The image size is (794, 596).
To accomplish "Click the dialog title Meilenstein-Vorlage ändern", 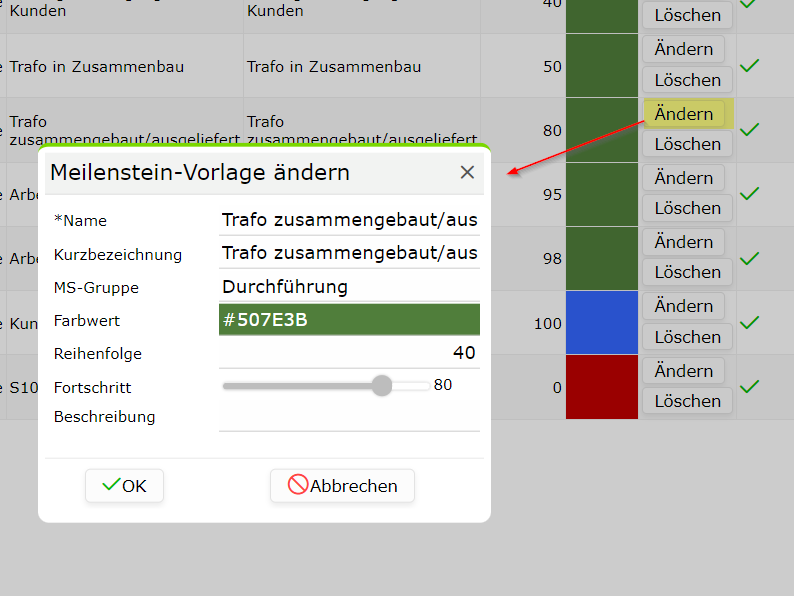I will tap(200, 173).
